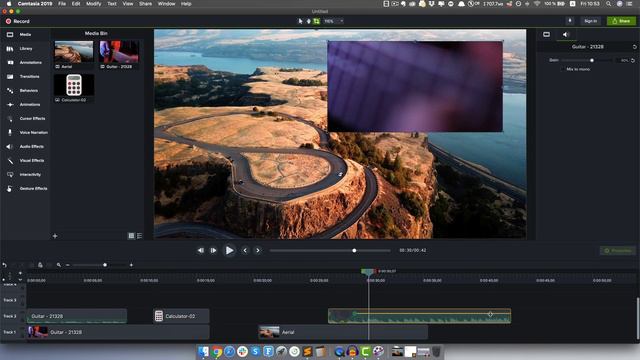Select the highlighted audio clip on Track 2
This screenshot has height=360, width=640.
pos(420,316)
